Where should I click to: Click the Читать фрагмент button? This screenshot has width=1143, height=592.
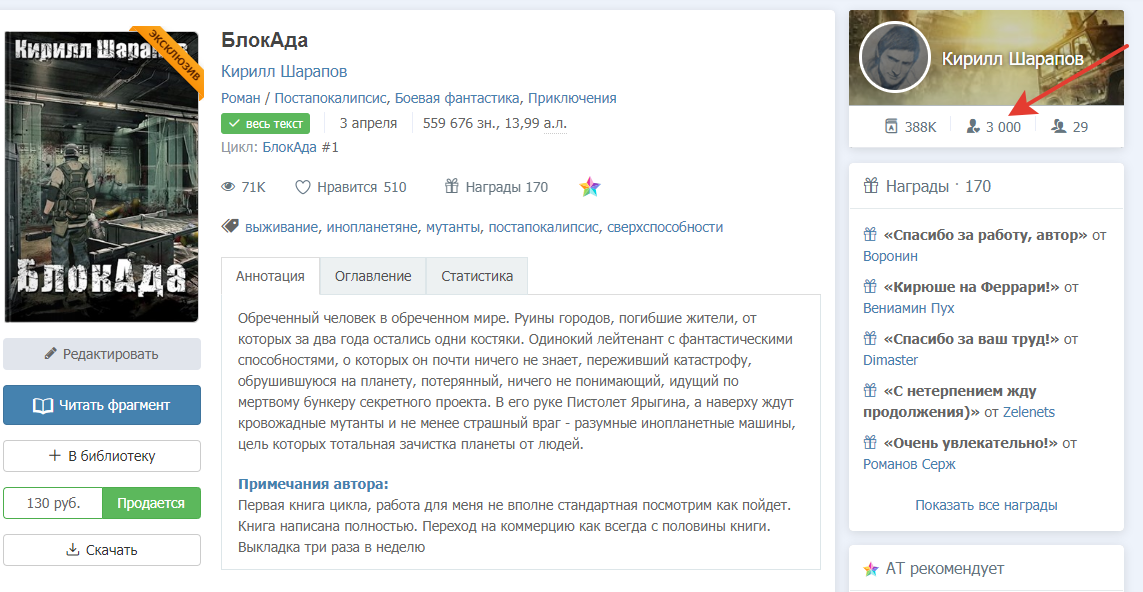[x=102, y=405]
